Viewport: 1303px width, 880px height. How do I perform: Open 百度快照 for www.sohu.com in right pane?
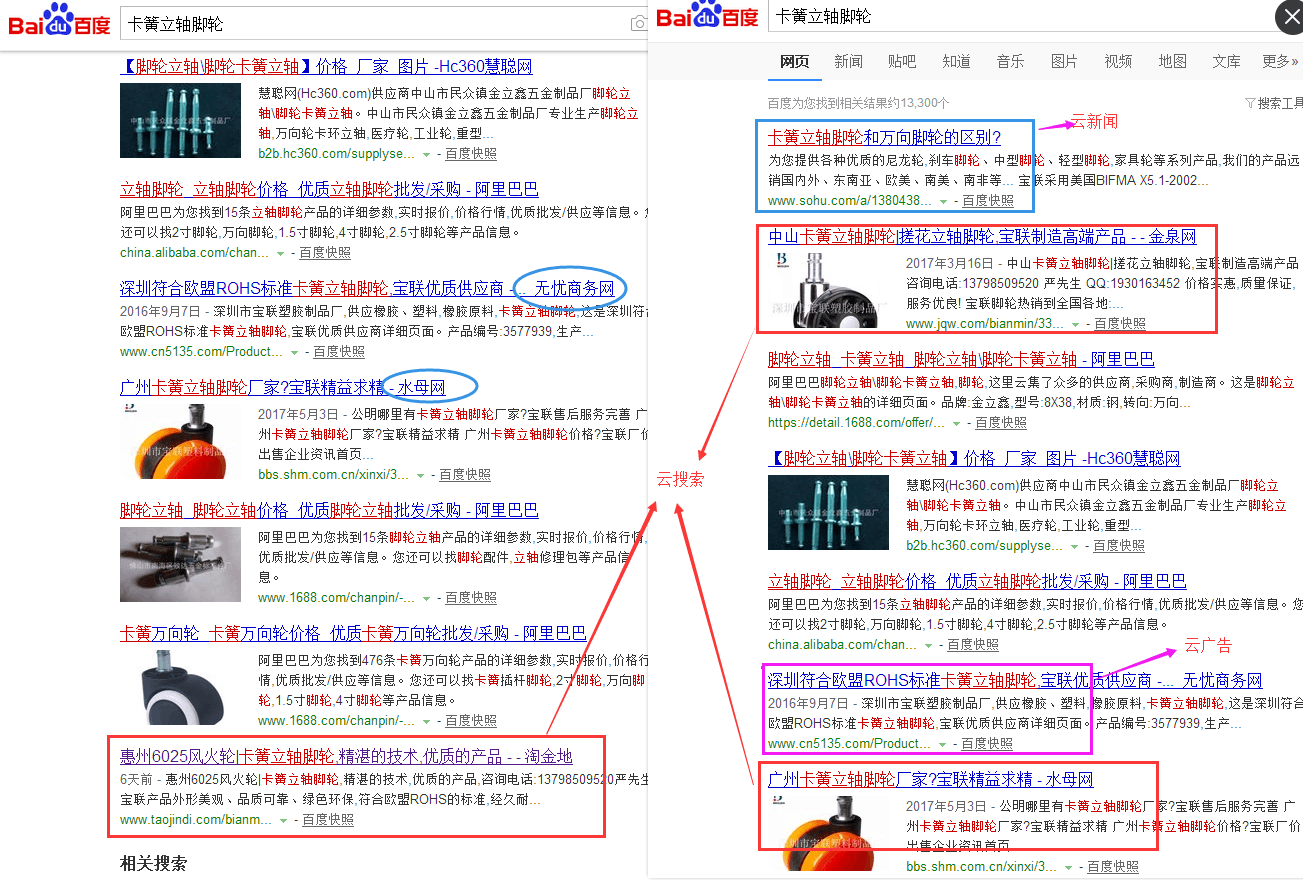(x=987, y=201)
